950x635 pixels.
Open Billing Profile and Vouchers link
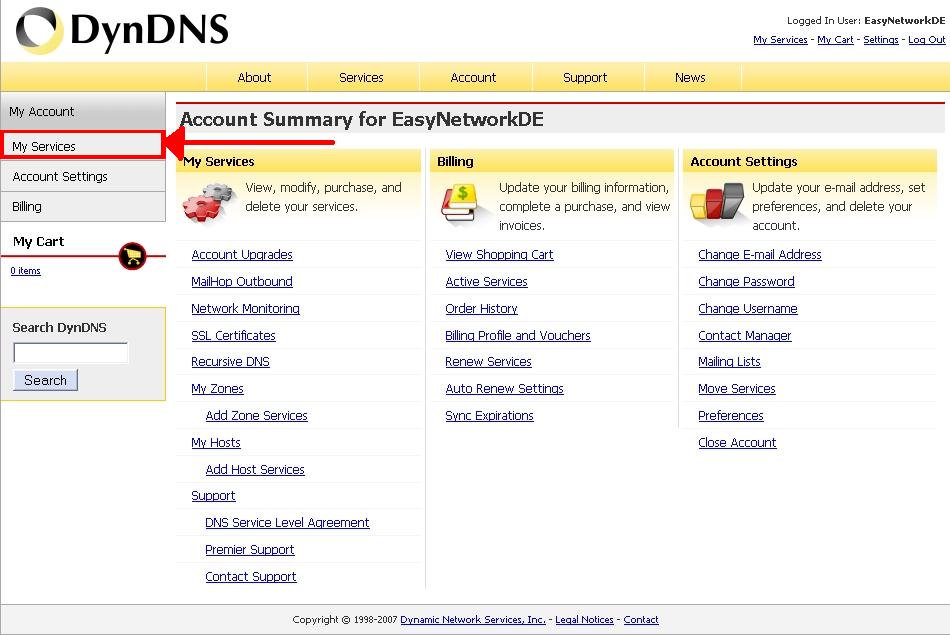click(x=517, y=336)
